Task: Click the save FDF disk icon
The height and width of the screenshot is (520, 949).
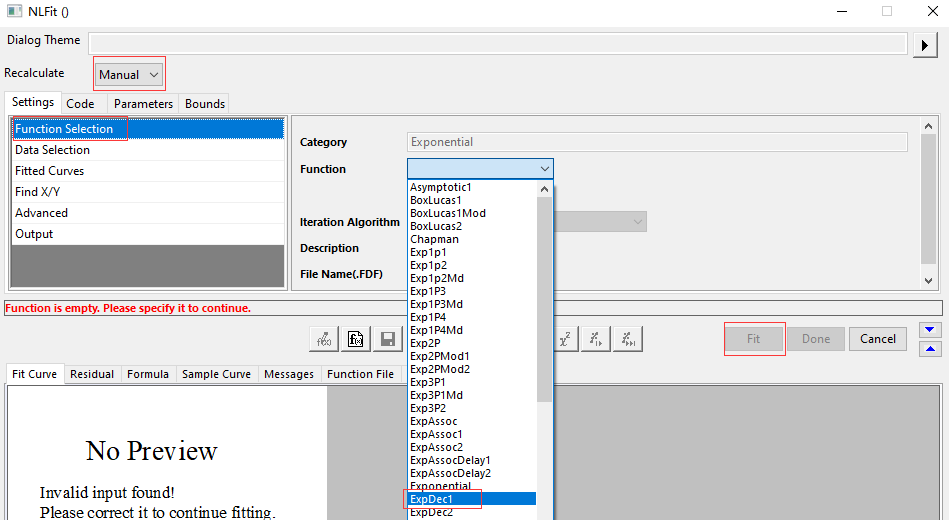Action: tap(387, 339)
